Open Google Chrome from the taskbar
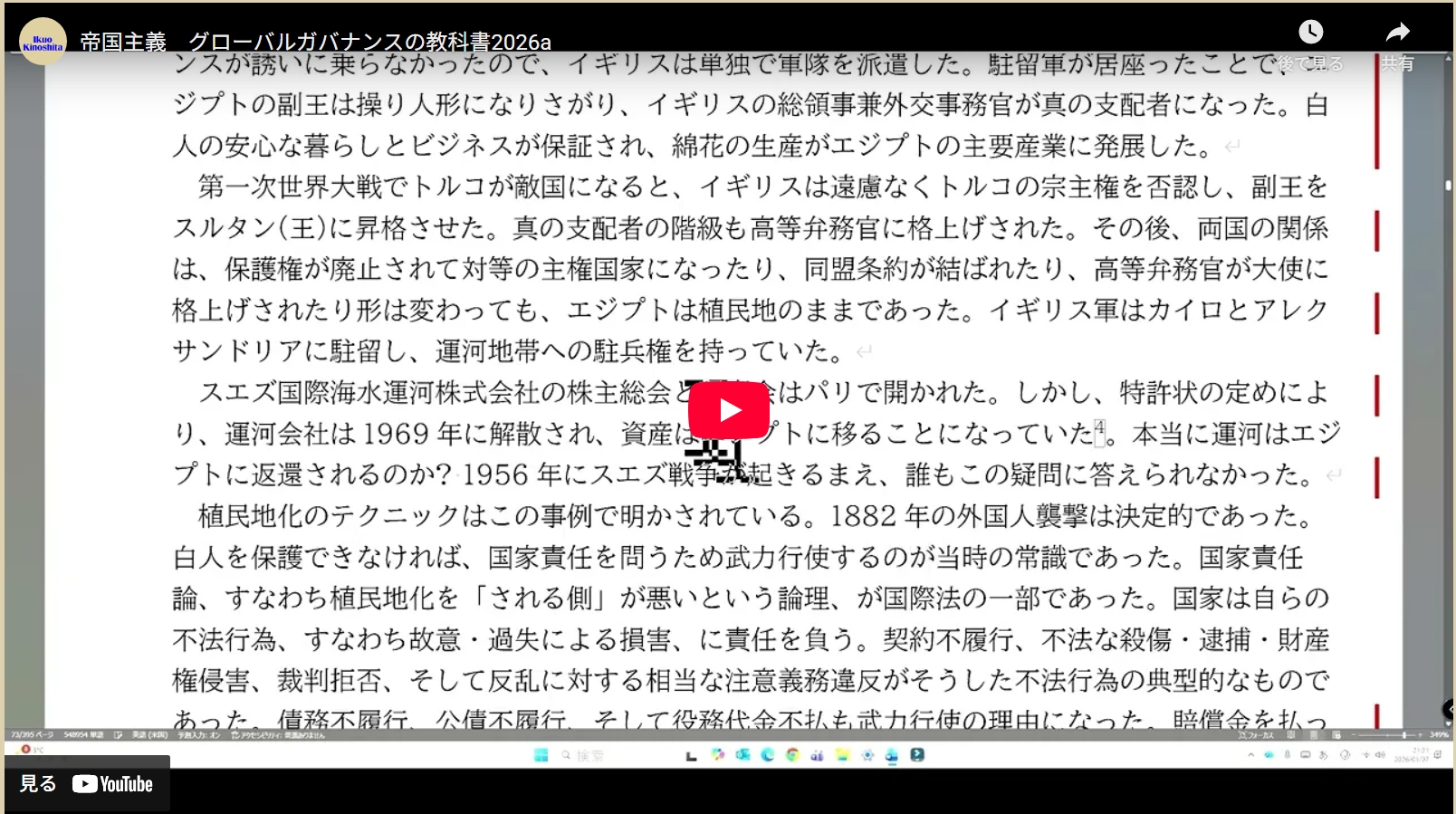The image size is (1456, 814). pyautogui.click(x=792, y=755)
